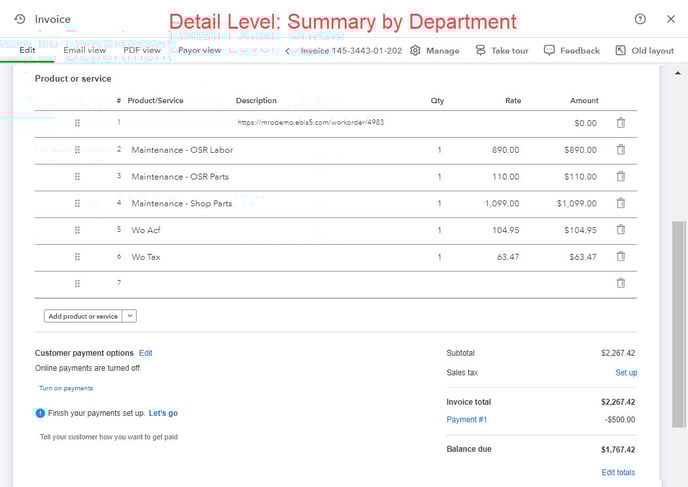Click Turn on payments link
688x487 pixels.
pos(66,388)
